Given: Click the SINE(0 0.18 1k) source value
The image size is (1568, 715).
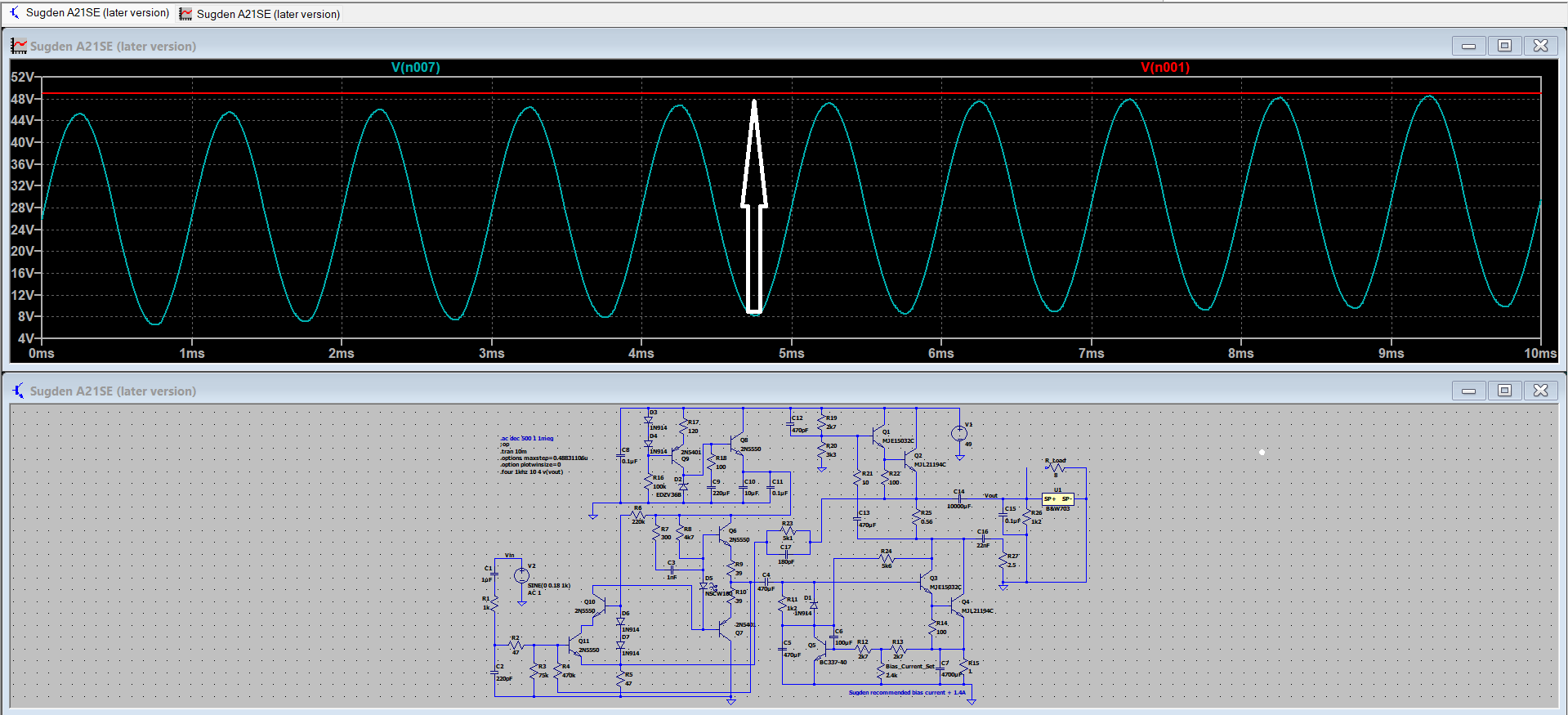Looking at the screenshot, I should tap(549, 586).
